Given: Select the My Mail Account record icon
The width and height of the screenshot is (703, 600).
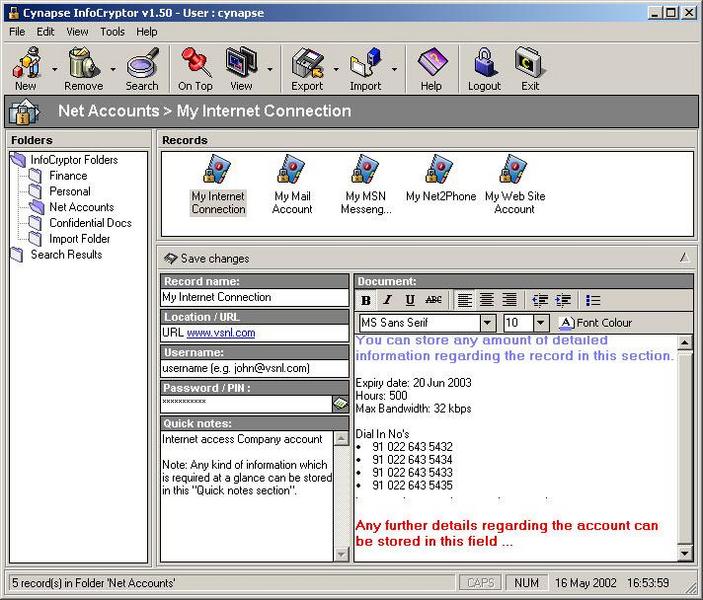Looking at the screenshot, I should click(292, 169).
